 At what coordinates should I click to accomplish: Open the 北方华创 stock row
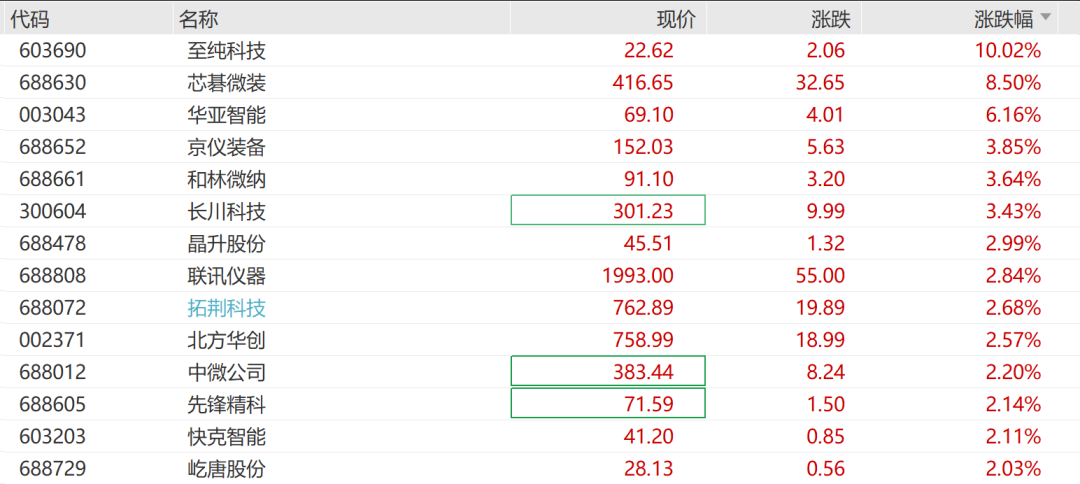coord(540,340)
